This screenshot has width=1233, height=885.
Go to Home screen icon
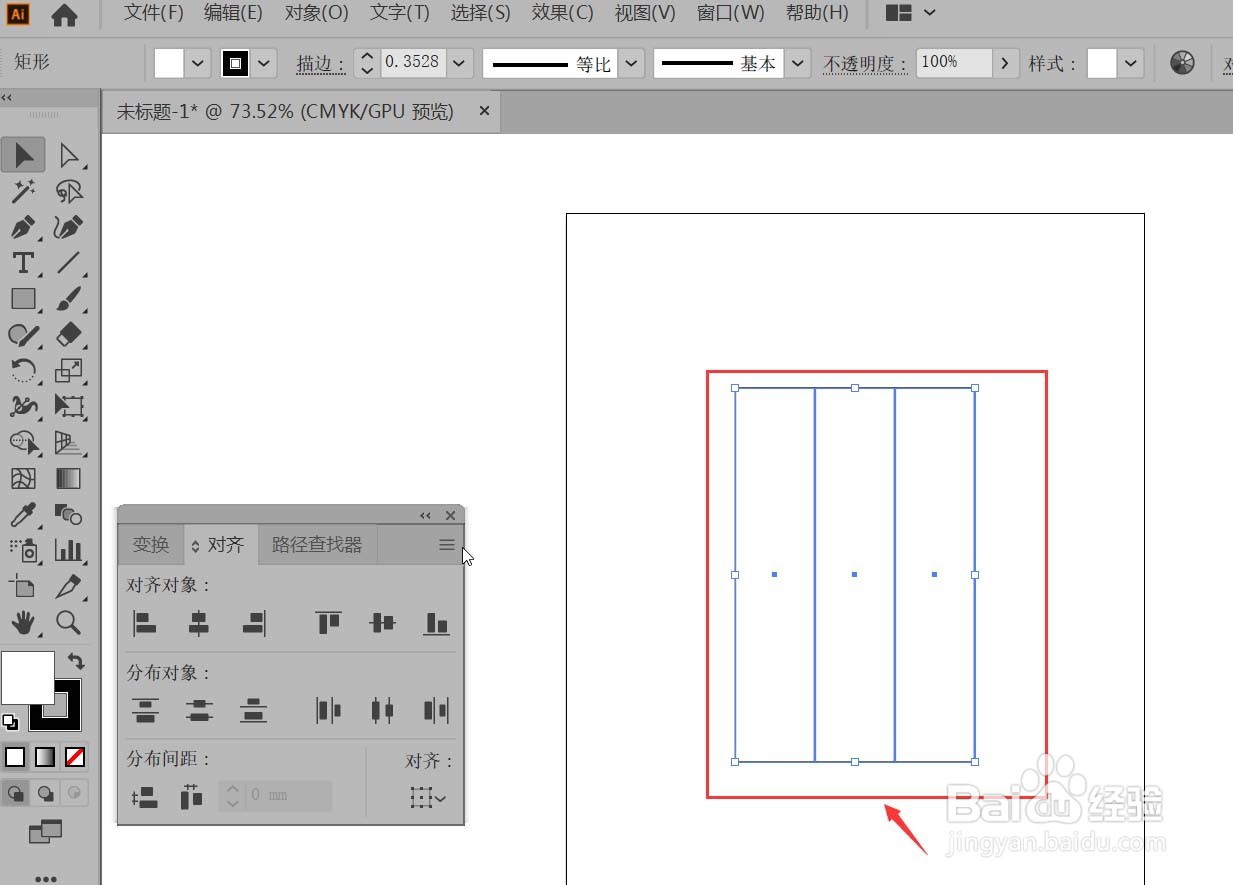[x=64, y=14]
